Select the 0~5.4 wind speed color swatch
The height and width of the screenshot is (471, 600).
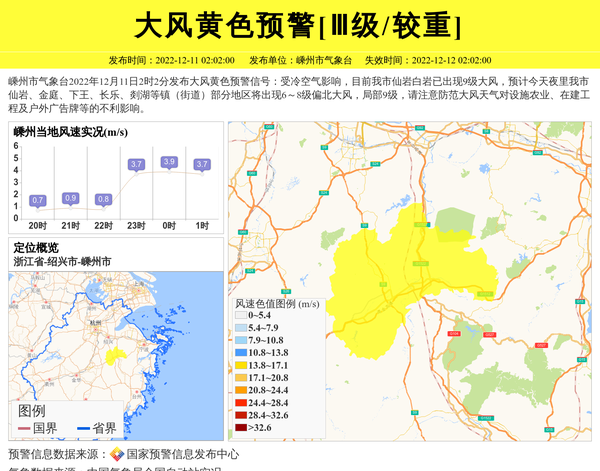click(x=241, y=315)
